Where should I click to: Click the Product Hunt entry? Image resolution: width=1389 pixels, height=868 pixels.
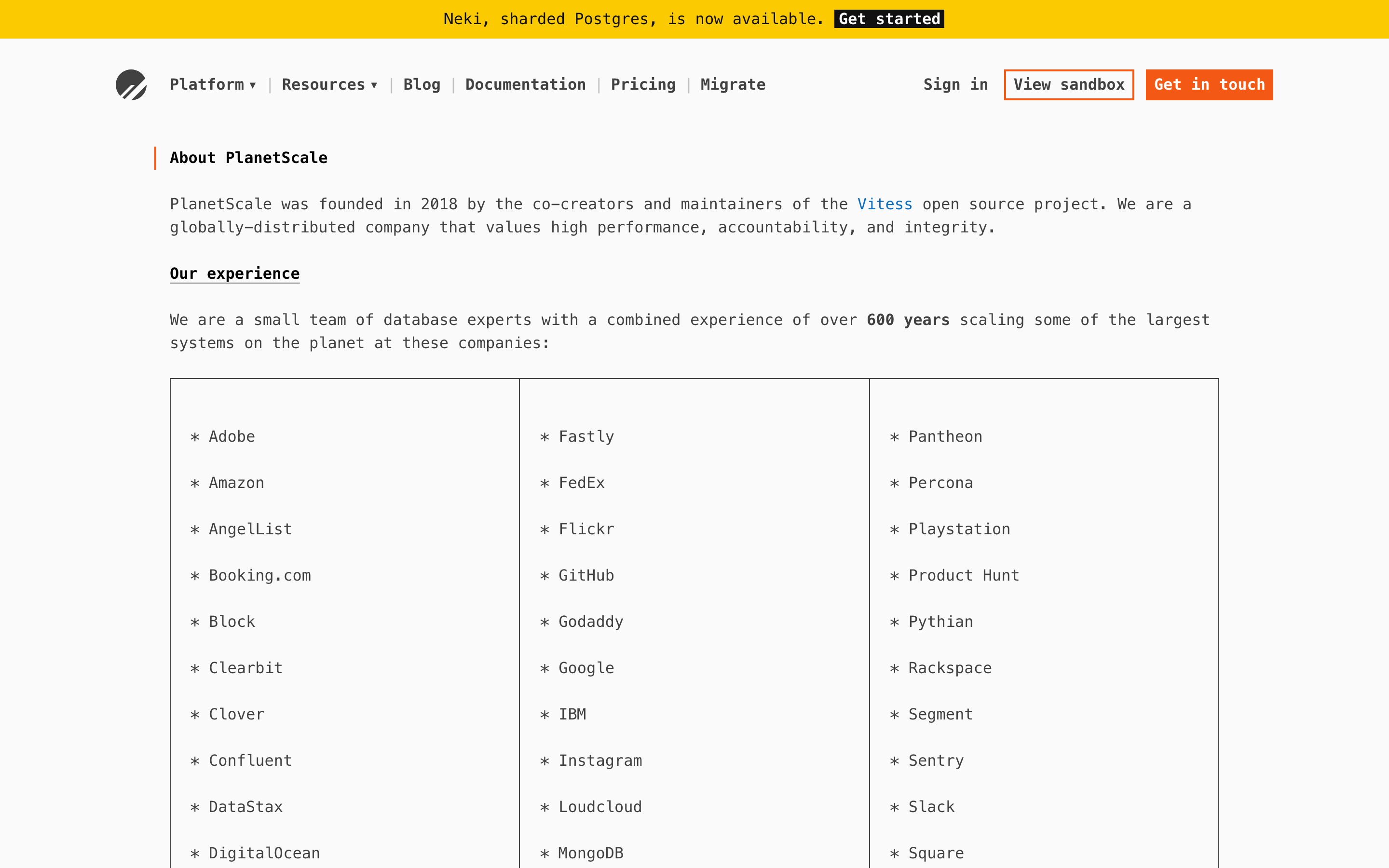tap(964, 576)
